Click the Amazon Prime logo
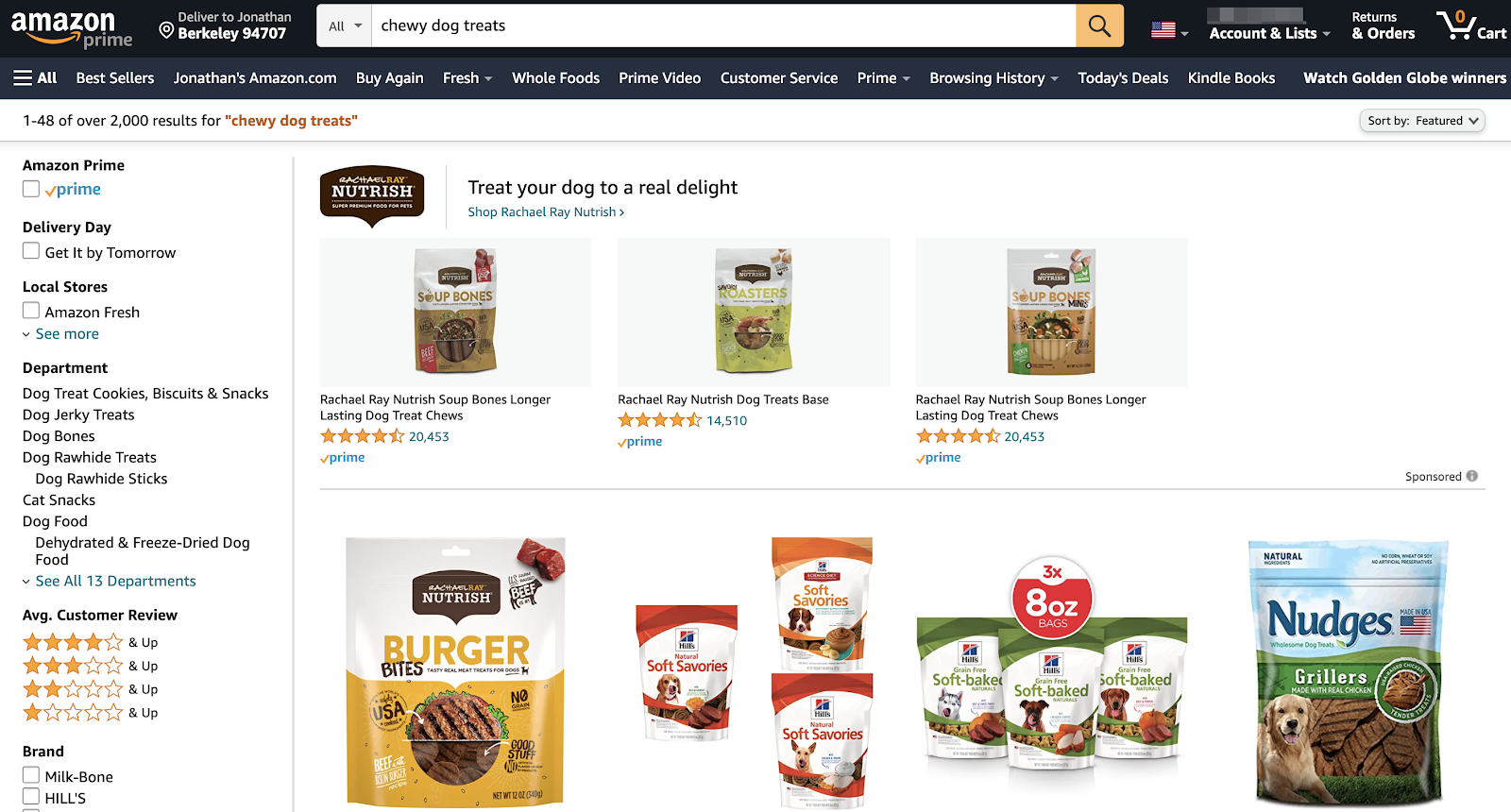Viewport: 1511px width, 812px height. coord(72,27)
